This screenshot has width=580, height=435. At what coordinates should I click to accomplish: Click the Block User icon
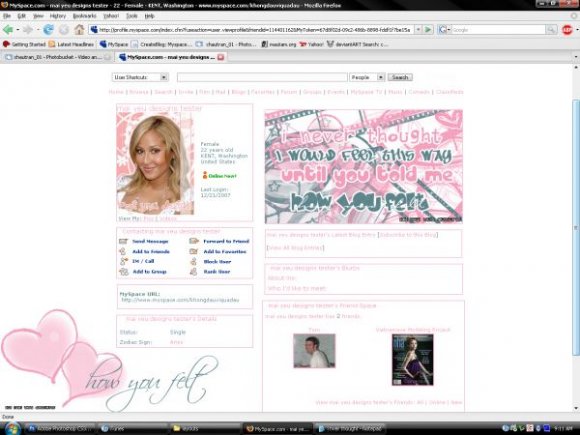(194, 261)
